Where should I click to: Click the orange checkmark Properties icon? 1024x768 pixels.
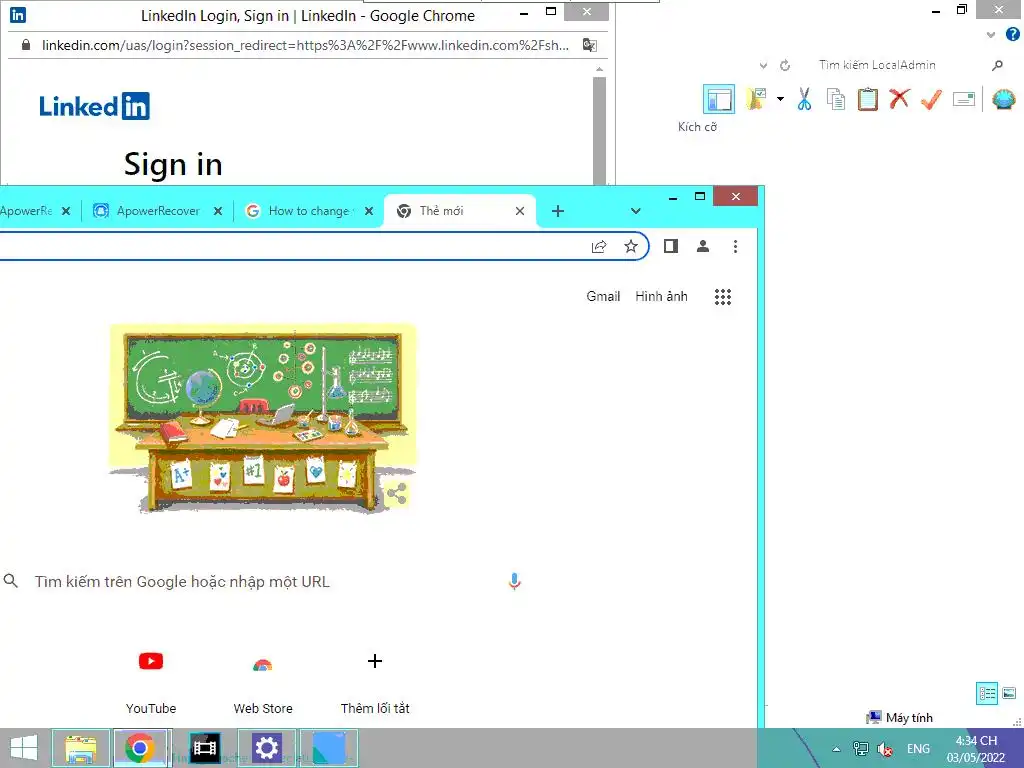(931, 99)
